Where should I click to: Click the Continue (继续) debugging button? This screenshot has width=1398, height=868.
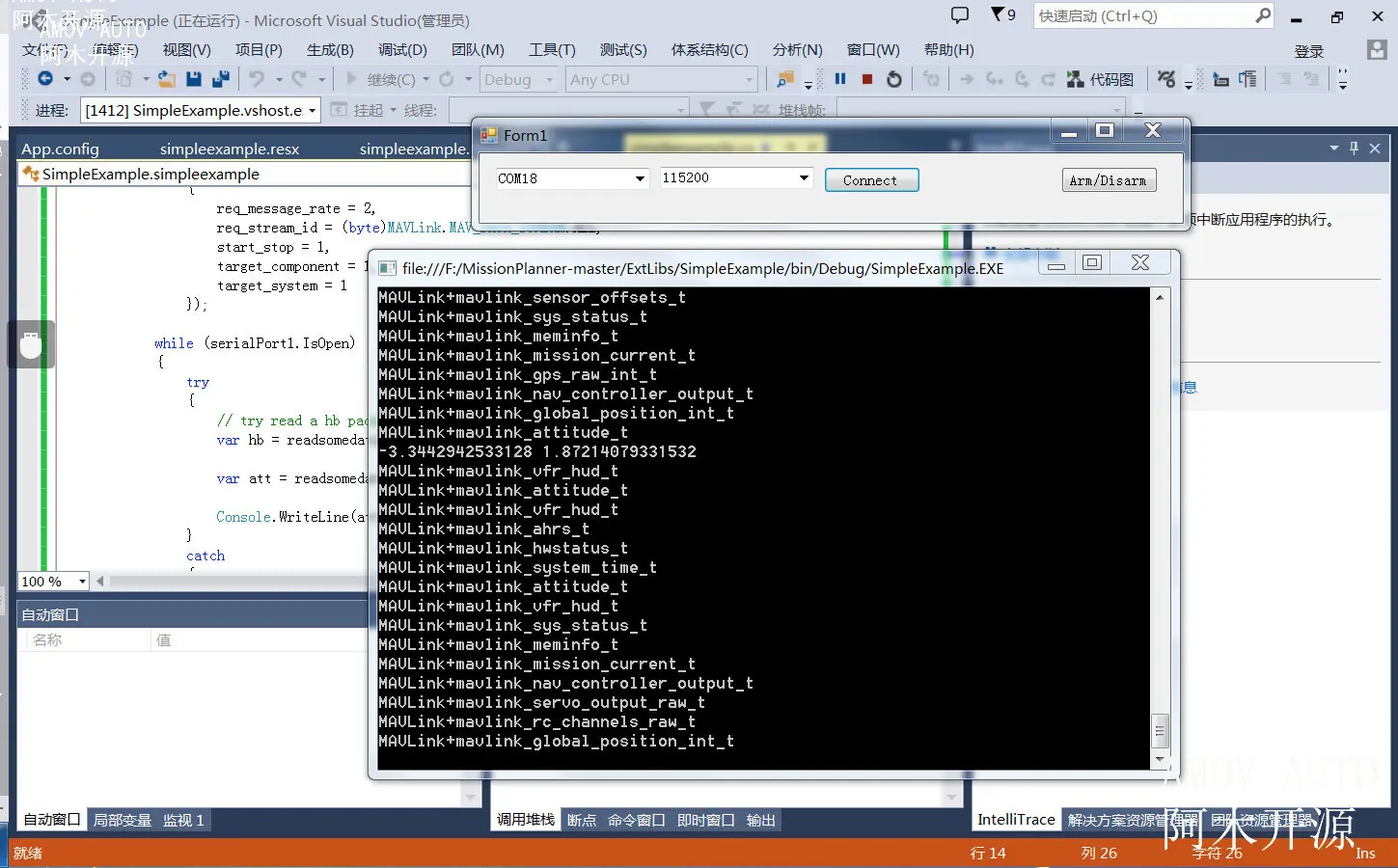point(380,79)
